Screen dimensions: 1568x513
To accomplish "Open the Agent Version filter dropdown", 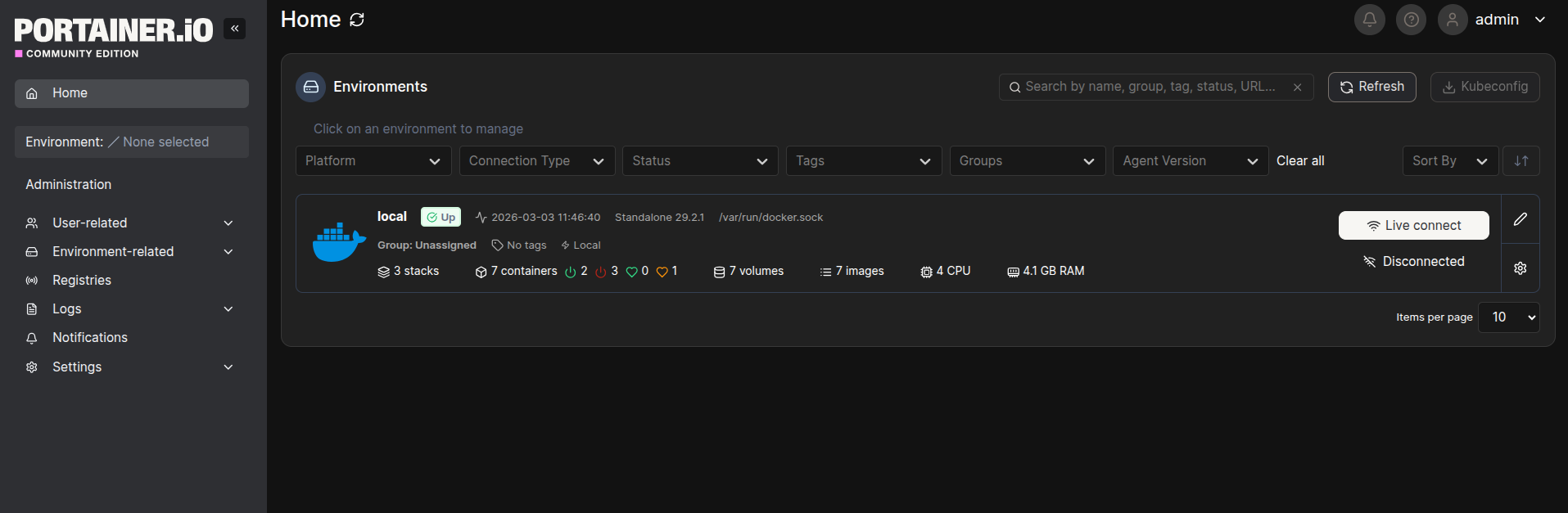I will click(1191, 161).
